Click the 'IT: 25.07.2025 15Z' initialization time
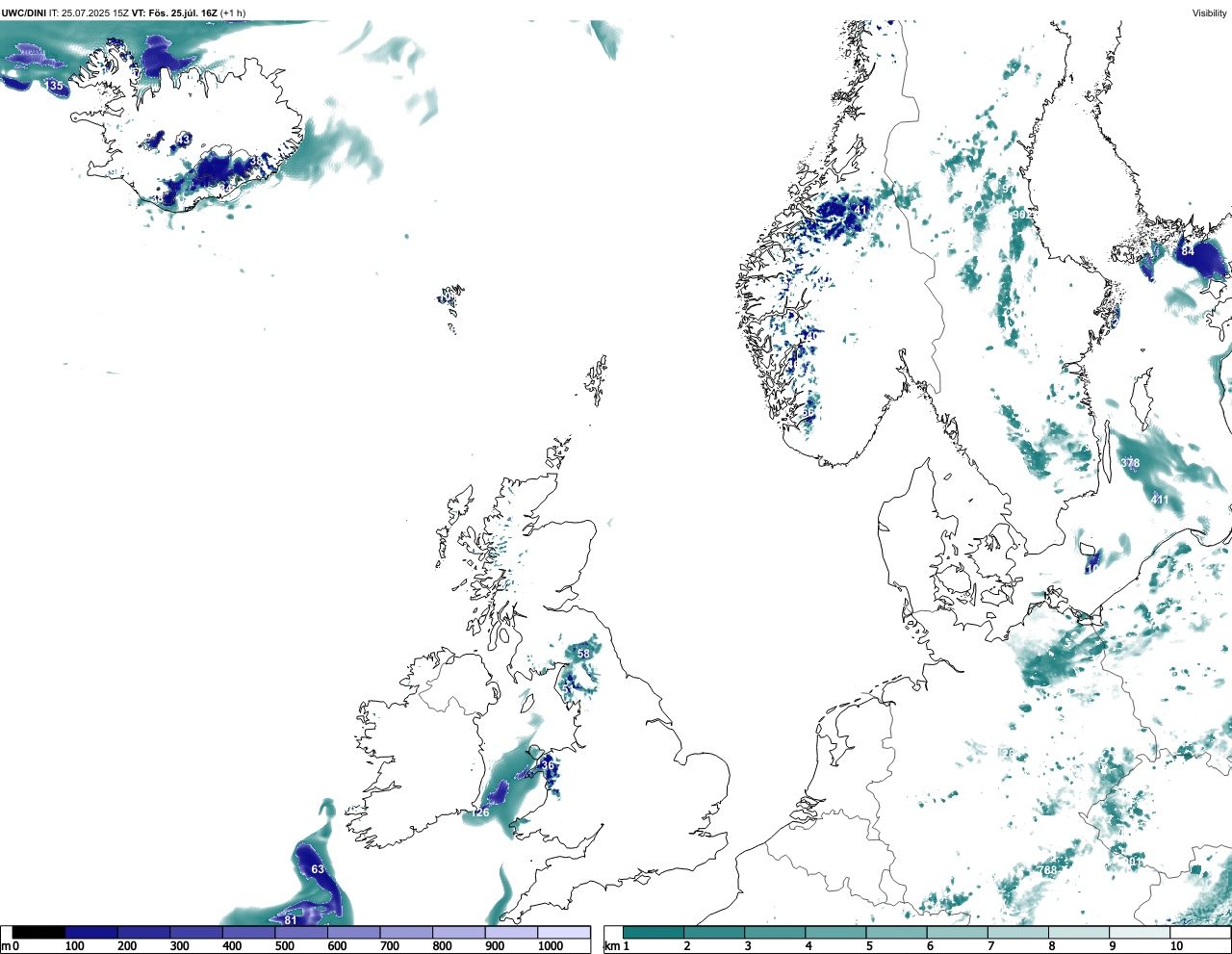The height and width of the screenshot is (954, 1232). [x=89, y=13]
